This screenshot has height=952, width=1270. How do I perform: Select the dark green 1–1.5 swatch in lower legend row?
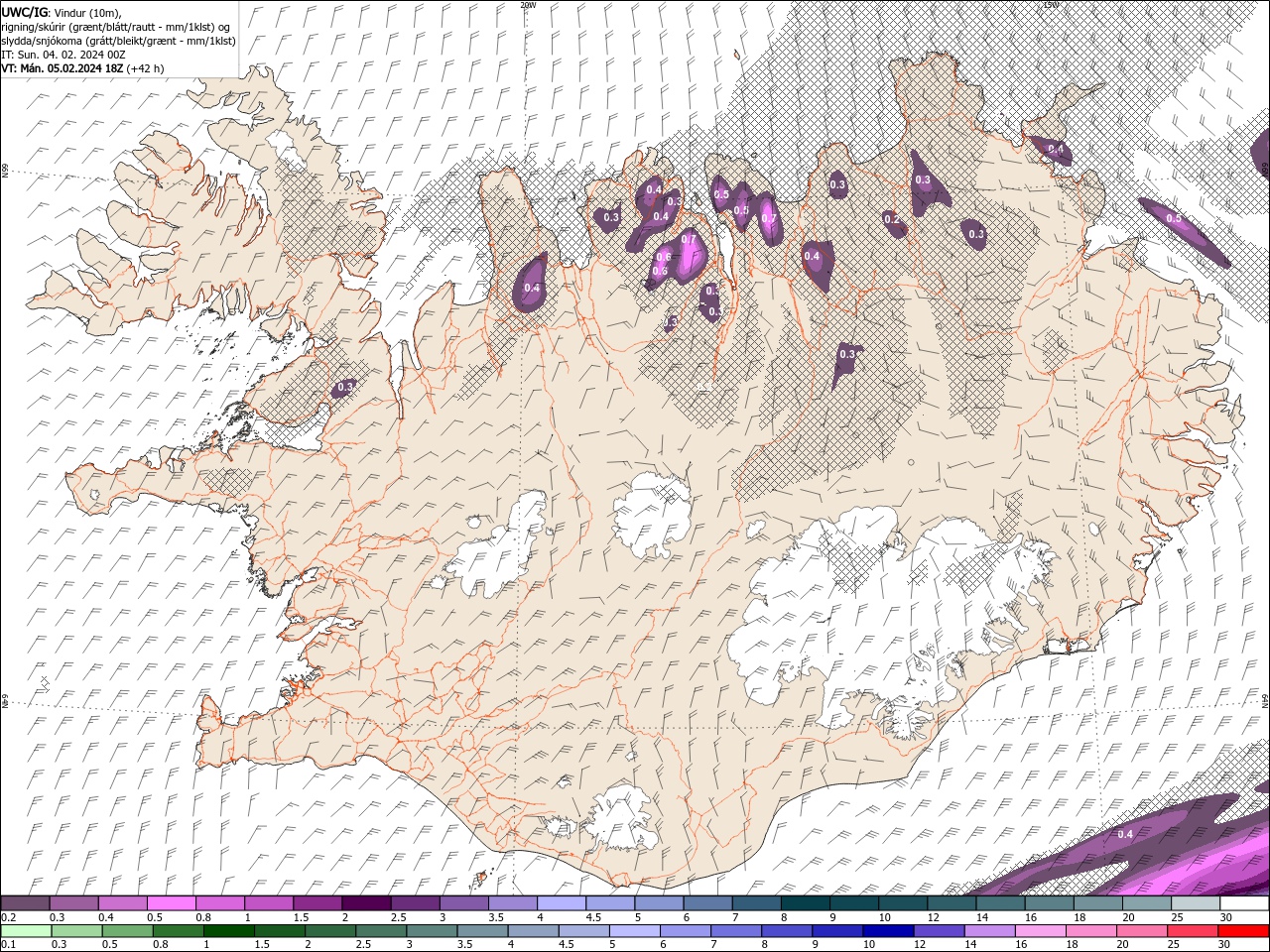click(229, 931)
